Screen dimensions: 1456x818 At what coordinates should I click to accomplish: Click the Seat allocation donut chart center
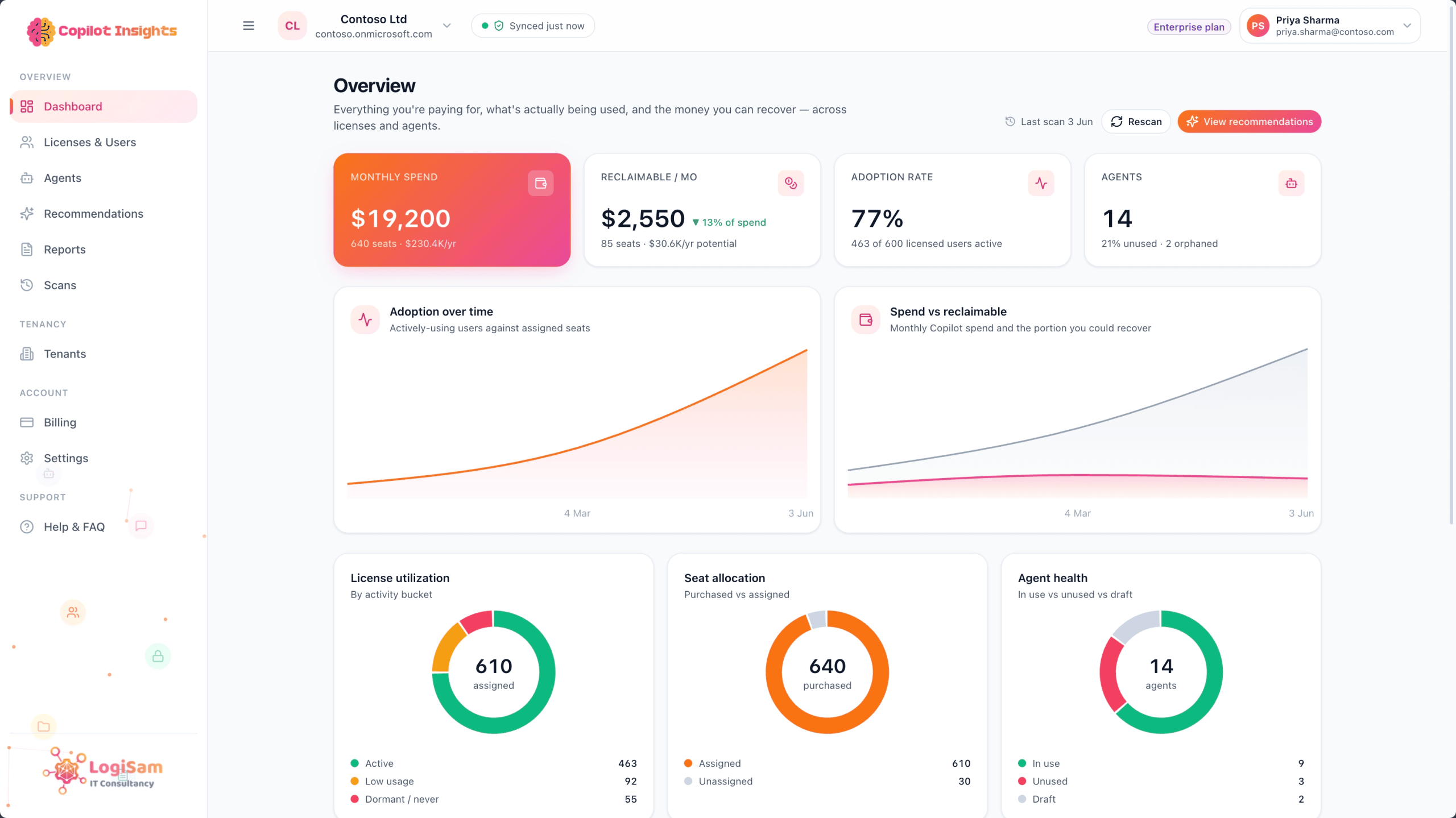[x=827, y=672]
